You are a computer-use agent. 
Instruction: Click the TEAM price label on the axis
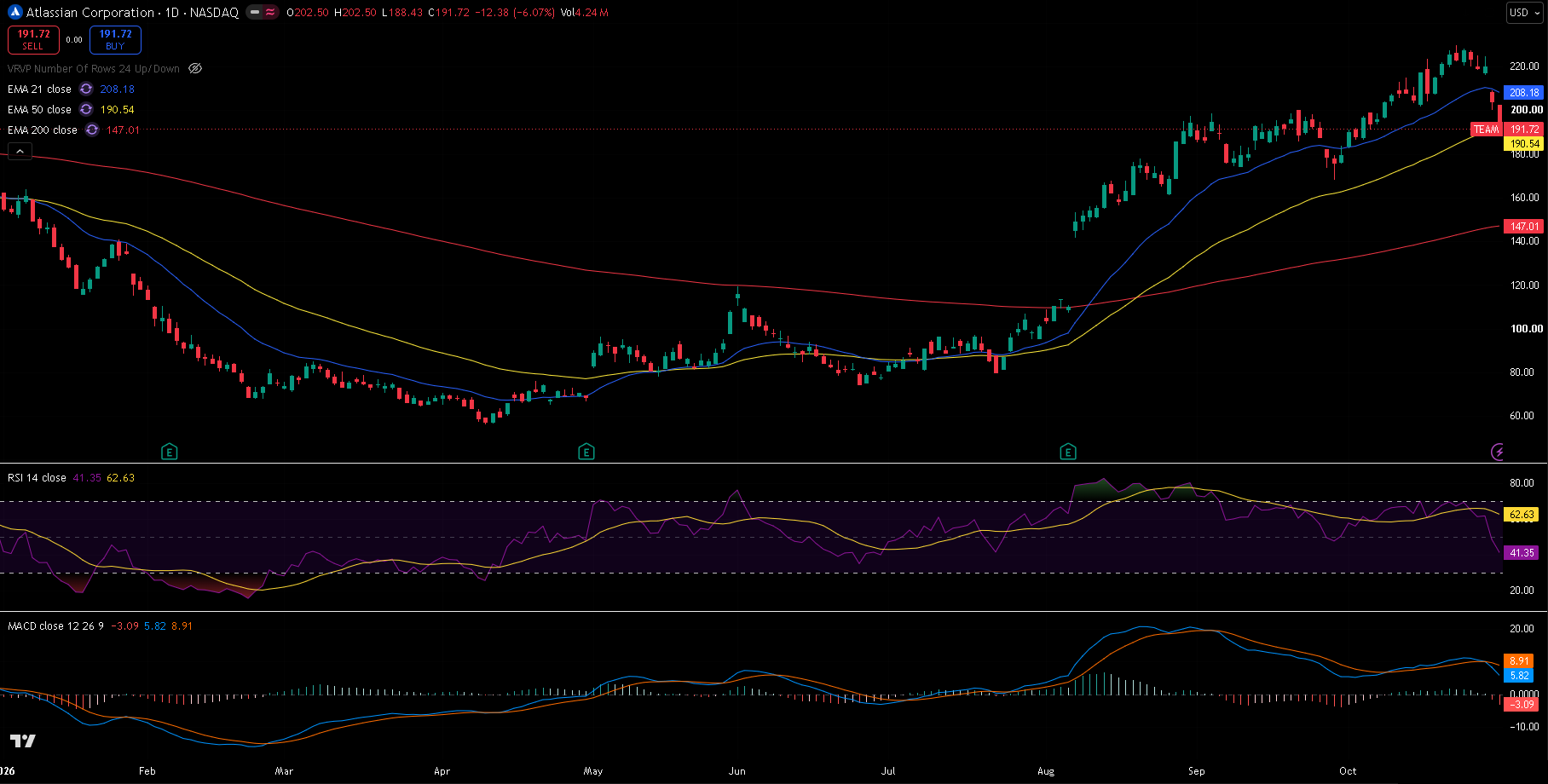(x=1486, y=130)
